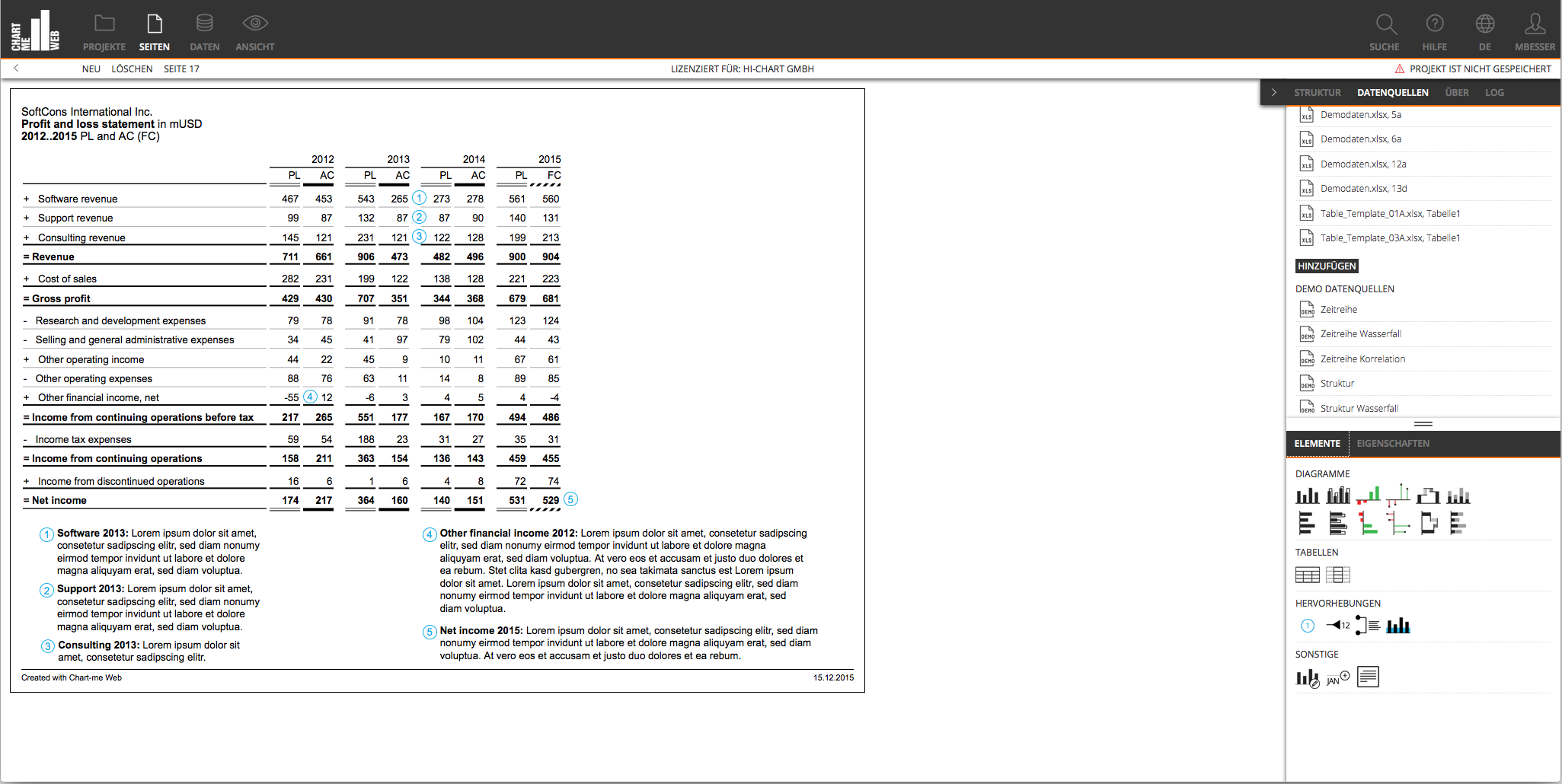Collapse the right side panel chevron
This screenshot has height=784, width=1562.
(x=1273, y=92)
